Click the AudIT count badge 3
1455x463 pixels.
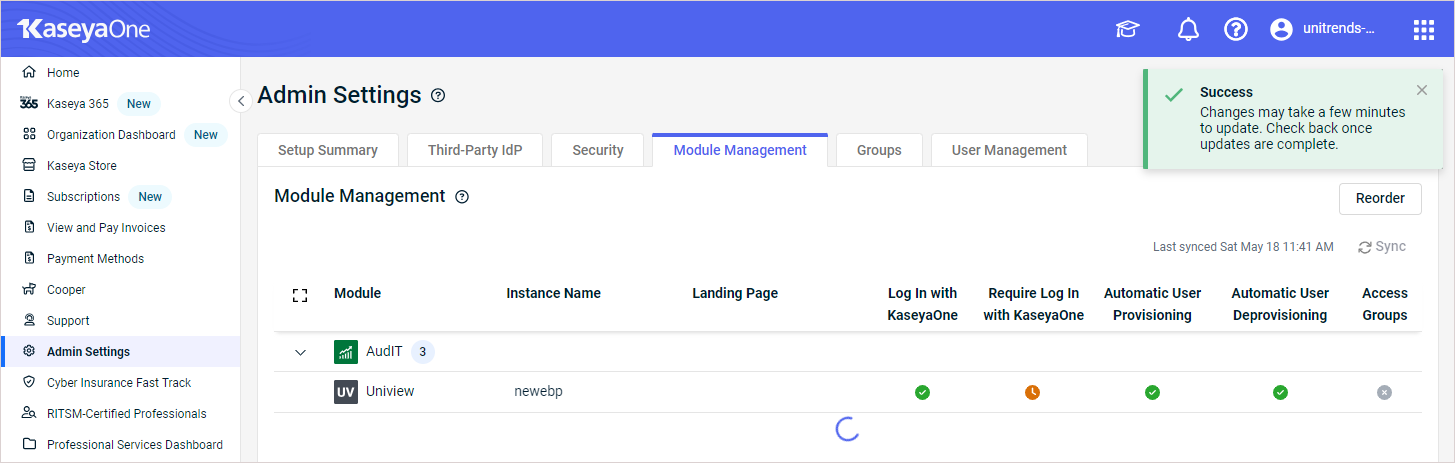click(x=423, y=352)
